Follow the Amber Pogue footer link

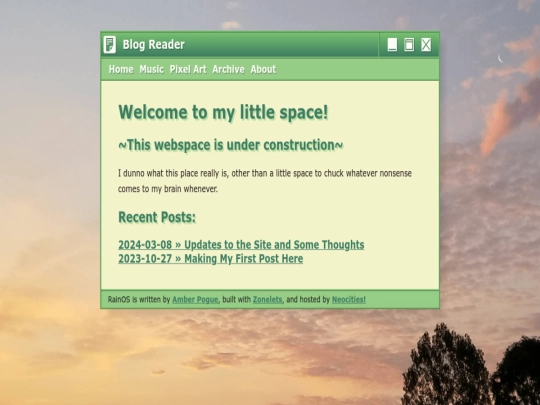click(x=195, y=300)
